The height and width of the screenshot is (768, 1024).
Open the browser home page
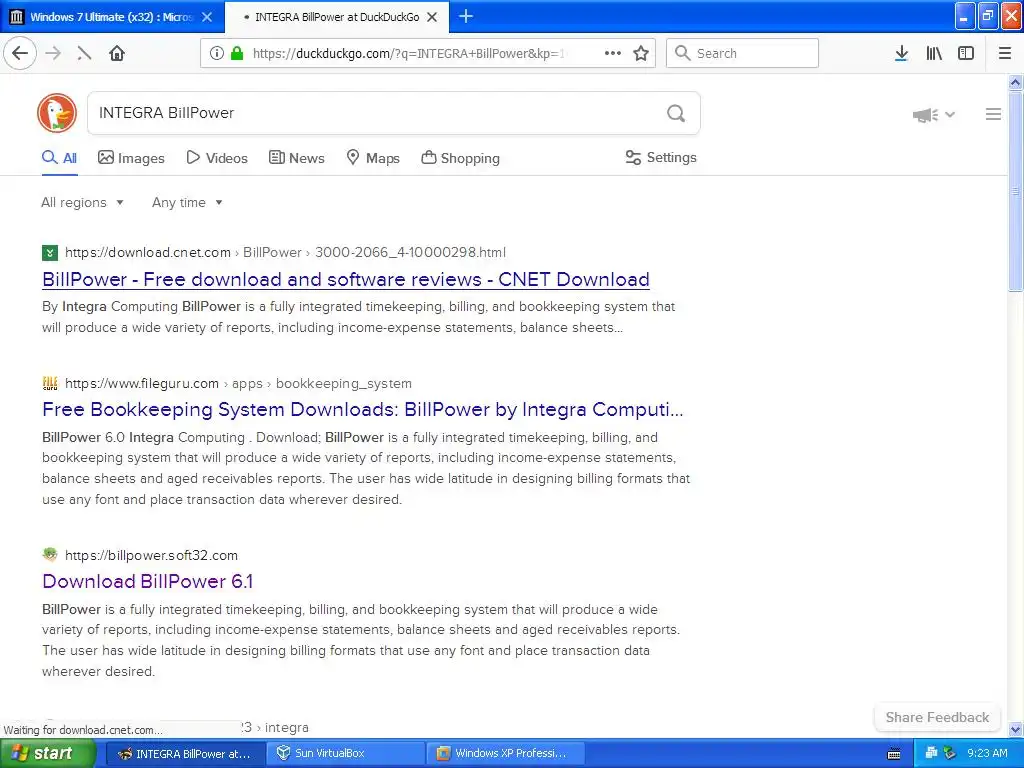[117, 53]
